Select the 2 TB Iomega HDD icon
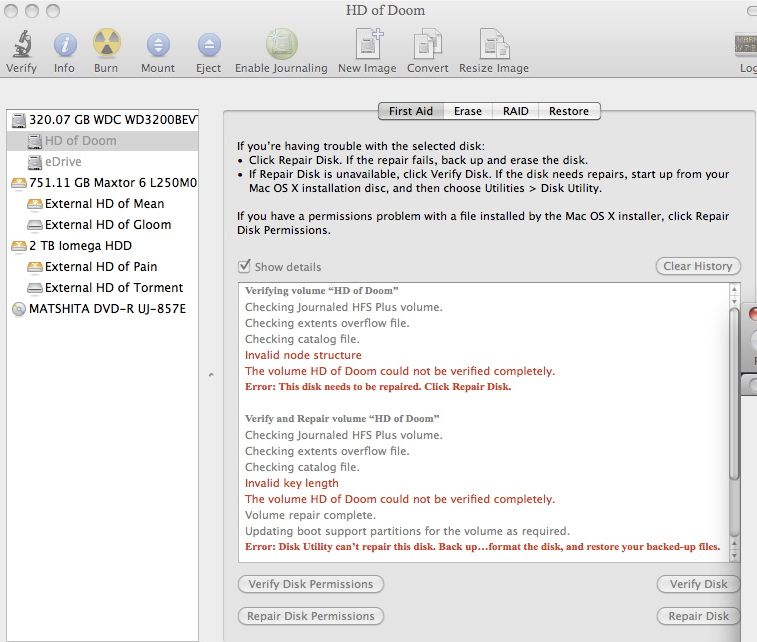 coord(18,246)
